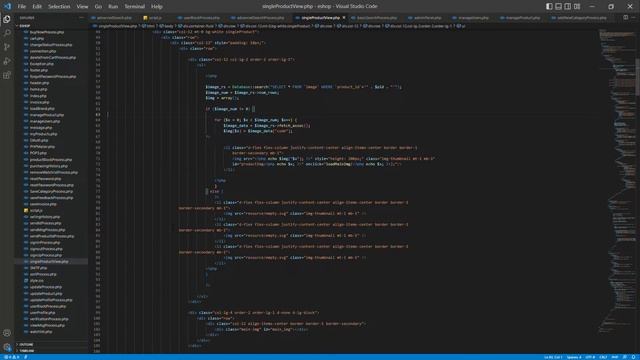Image resolution: width=640 pixels, height=360 pixels.
Task: Open the Extensions view
Action: click(7, 75)
